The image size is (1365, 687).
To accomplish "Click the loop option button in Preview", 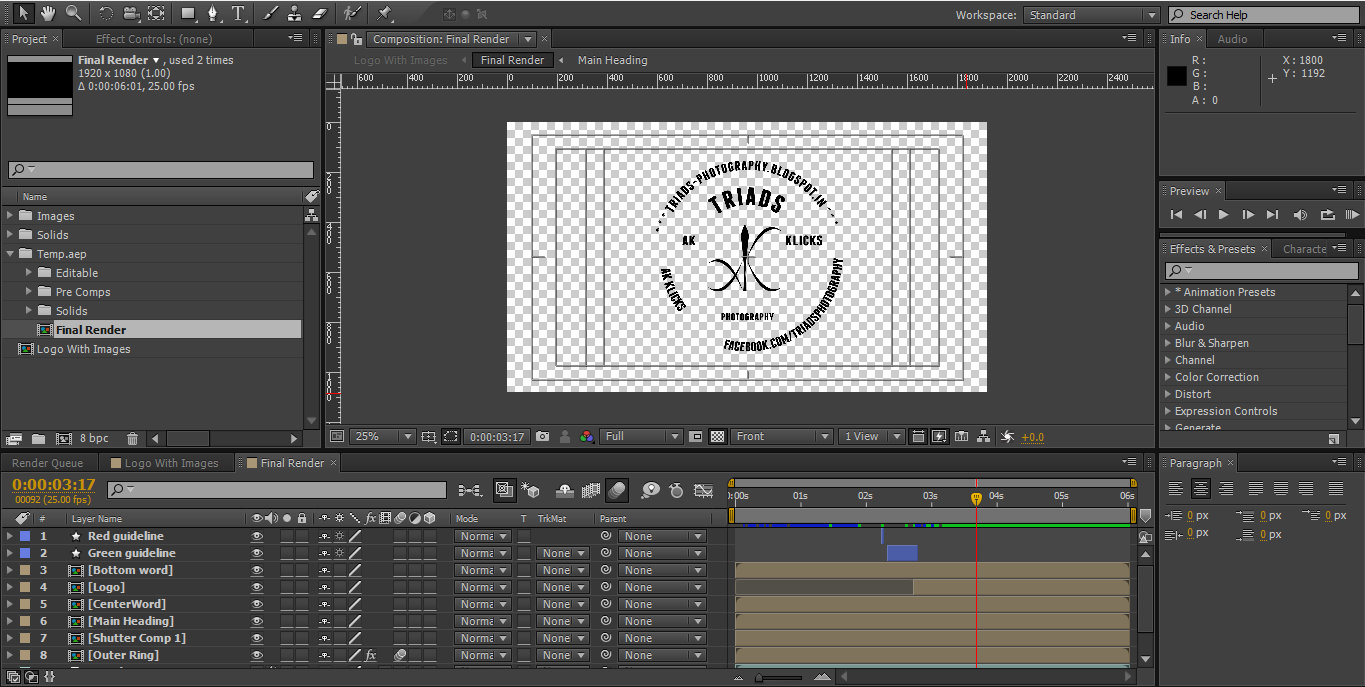I will [x=1328, y=215].
